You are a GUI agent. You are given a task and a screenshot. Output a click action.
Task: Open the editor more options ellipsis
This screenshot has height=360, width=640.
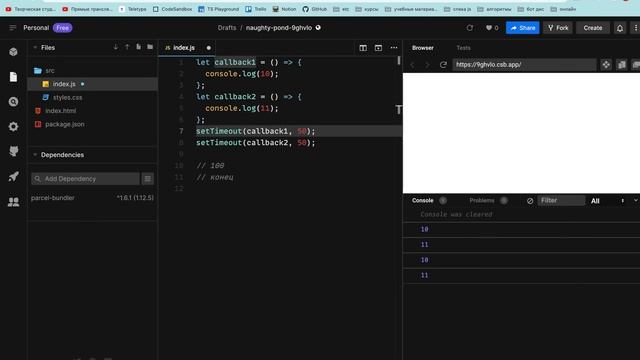[x=394, y=48]
